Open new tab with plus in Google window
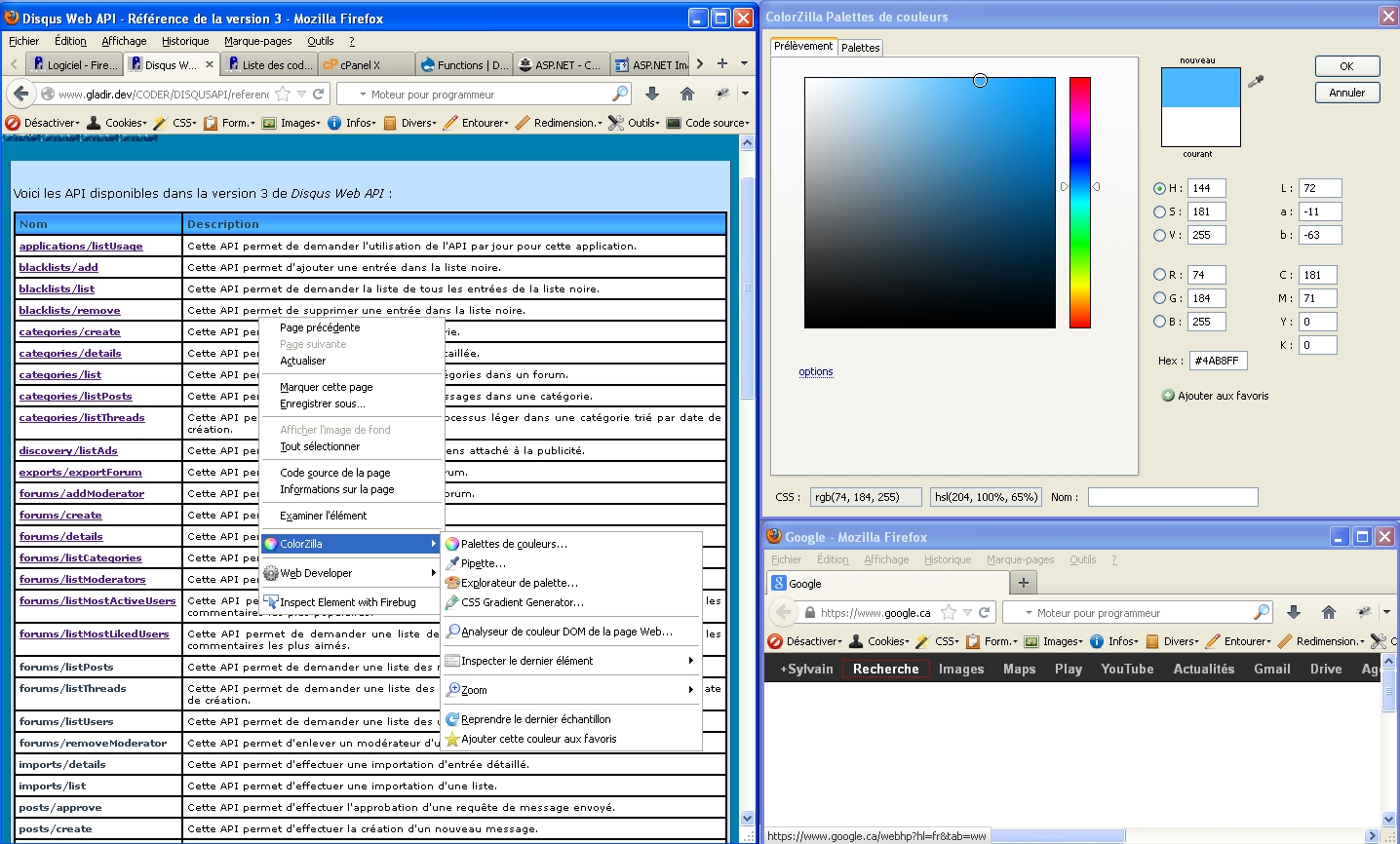 pos(1024,583)
